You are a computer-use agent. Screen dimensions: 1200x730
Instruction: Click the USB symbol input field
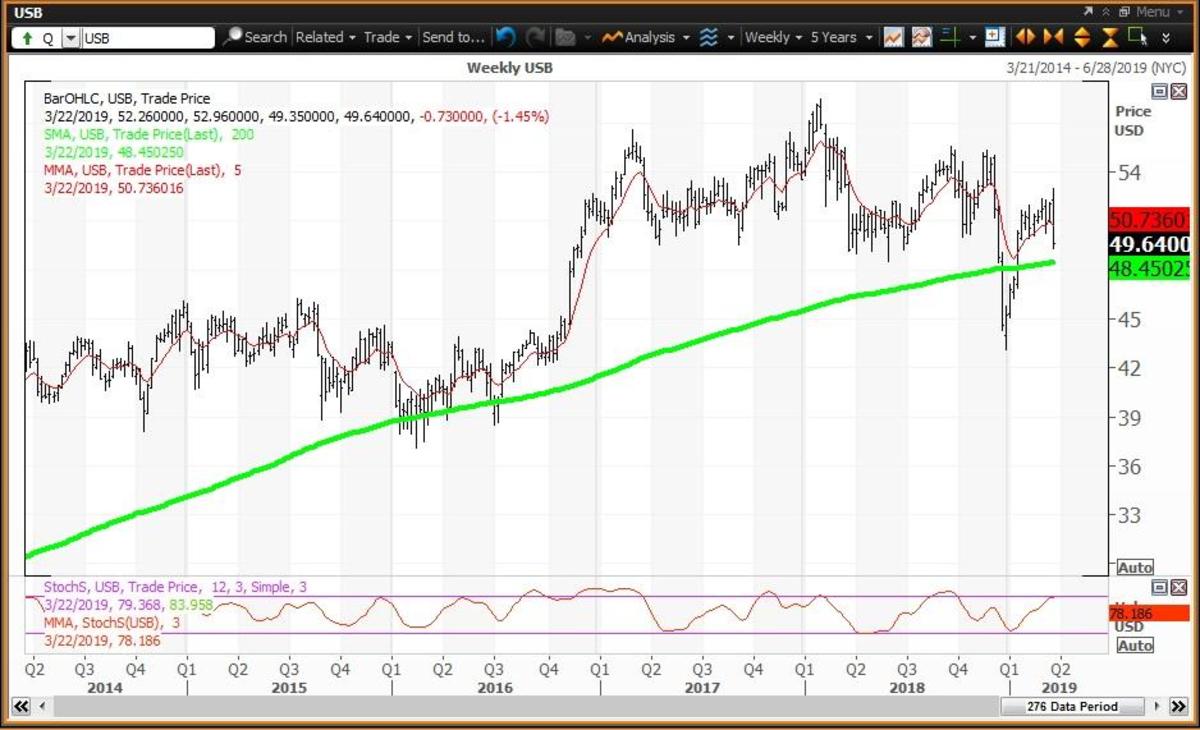tap(147, 38)
